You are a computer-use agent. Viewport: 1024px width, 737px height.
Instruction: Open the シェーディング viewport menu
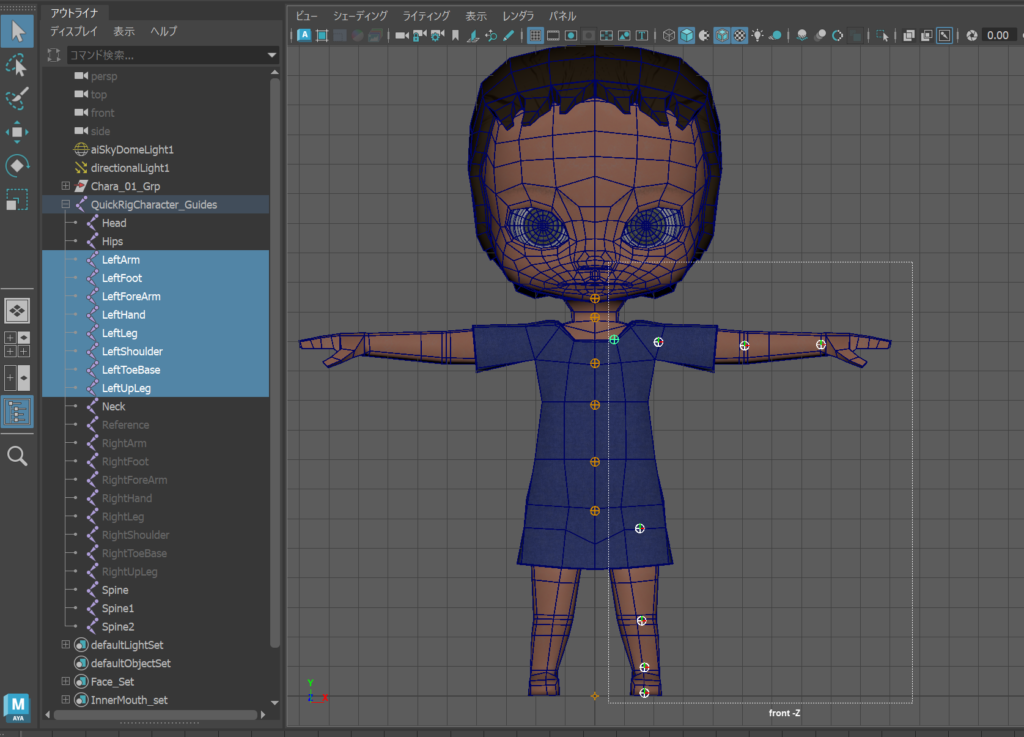(360, 16)
